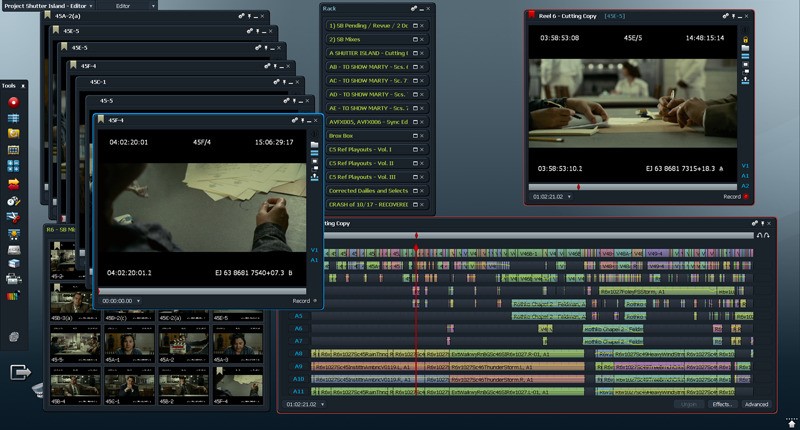Click the Effects button on the timeline
Image resolution: width=800 pixels, height=430 pixels.
coord(721,404)
